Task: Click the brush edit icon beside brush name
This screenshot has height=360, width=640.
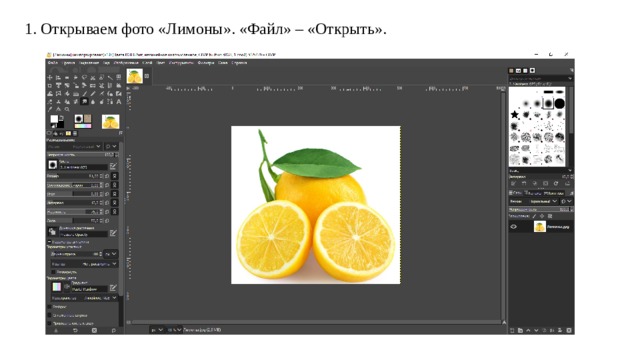Action: coord(113,166)
